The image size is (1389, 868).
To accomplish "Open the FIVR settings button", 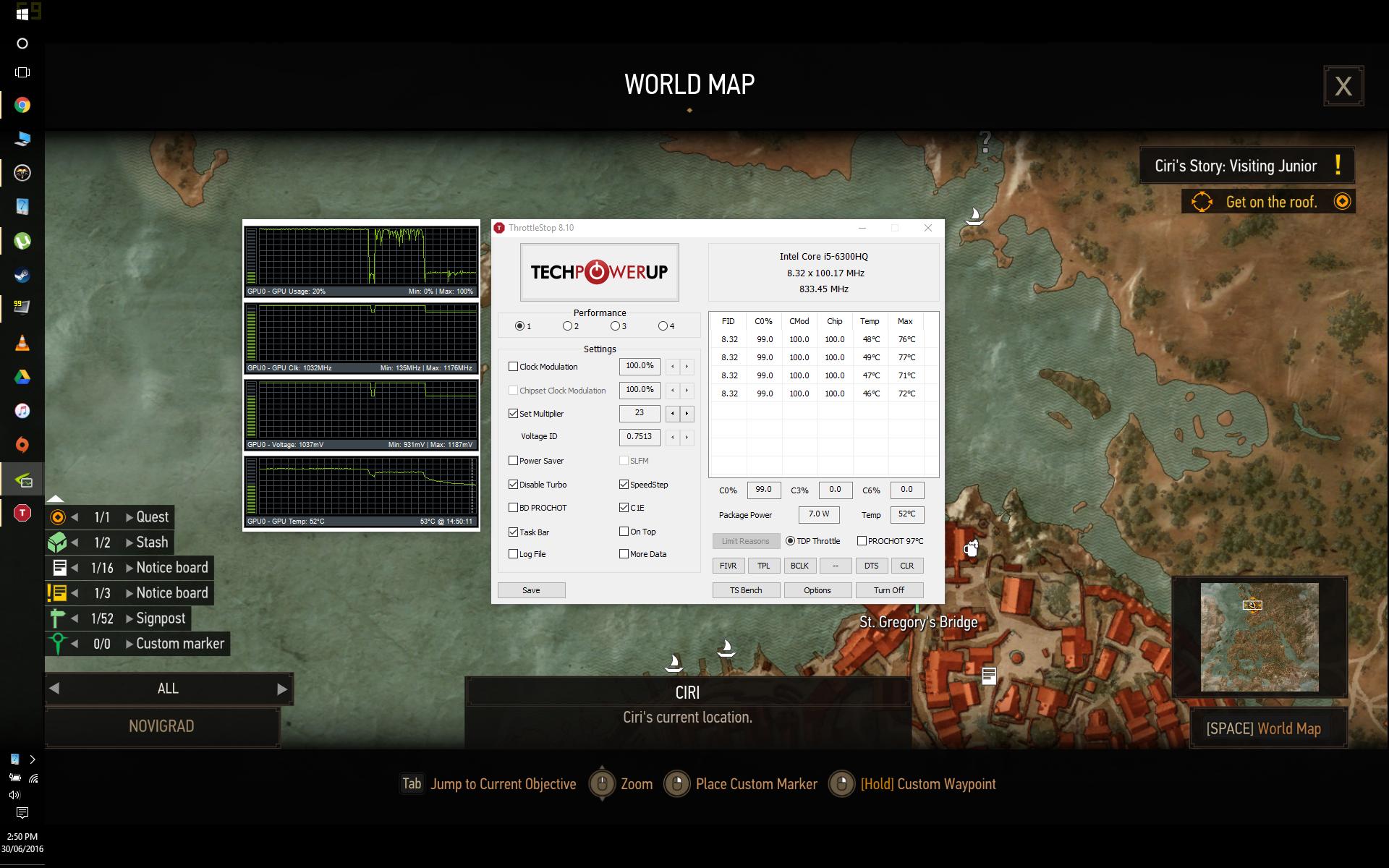I will (x=728, y=566).
